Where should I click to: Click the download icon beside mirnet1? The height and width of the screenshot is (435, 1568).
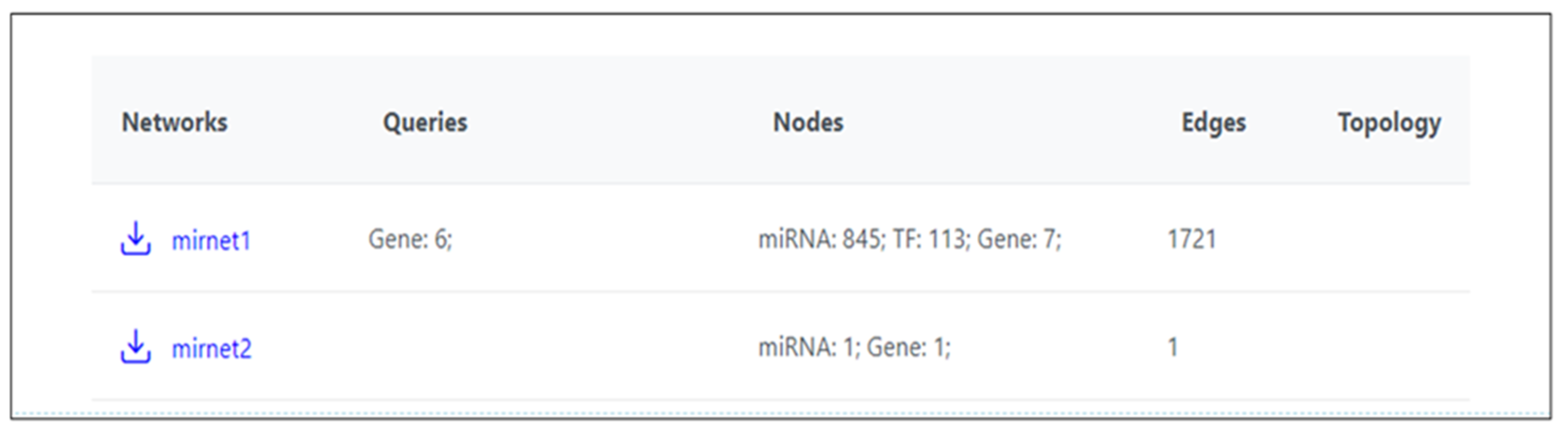coord(135,238)
